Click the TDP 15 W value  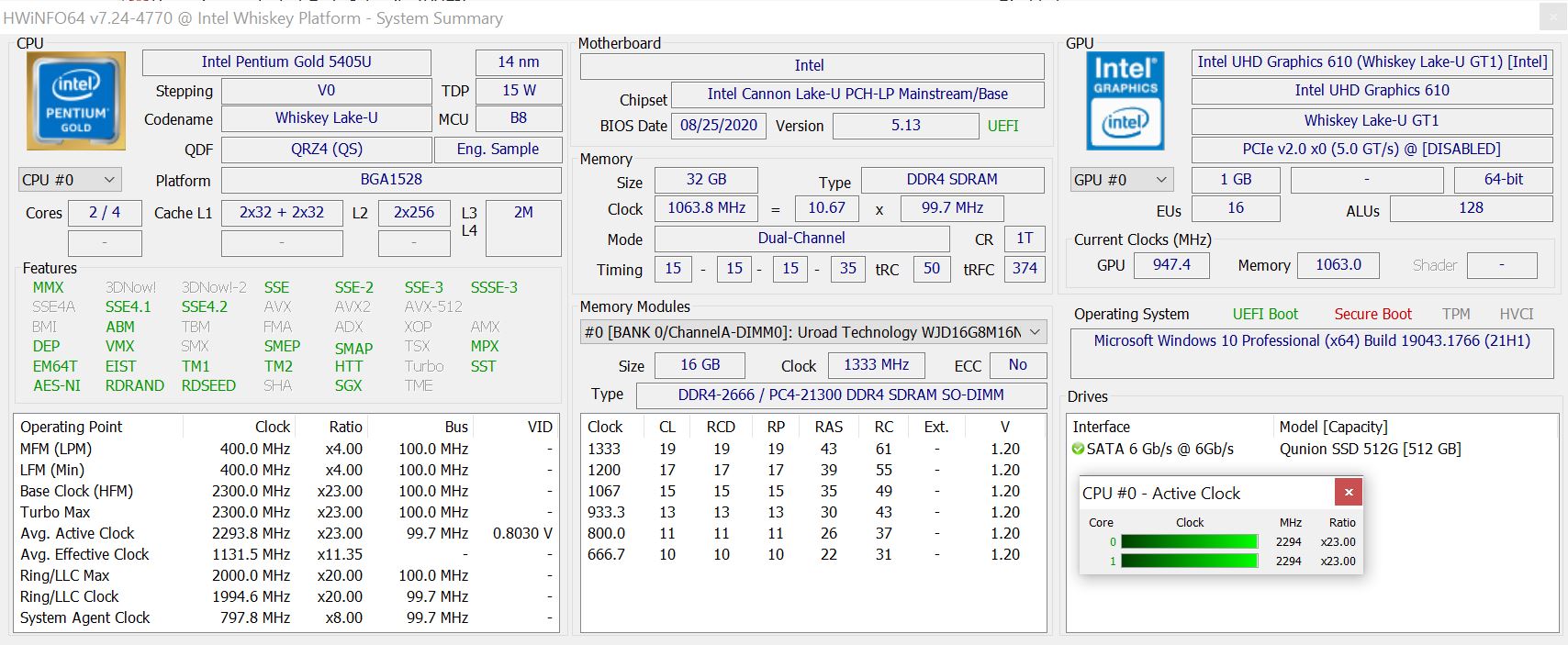pyautogui.click(x=519, y=90)
